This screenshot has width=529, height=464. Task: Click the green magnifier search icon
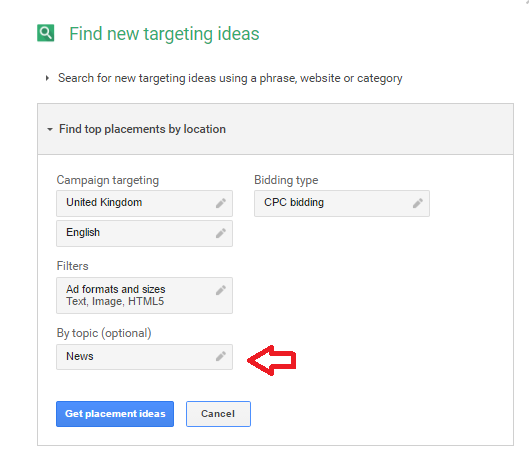coord(46,33)
